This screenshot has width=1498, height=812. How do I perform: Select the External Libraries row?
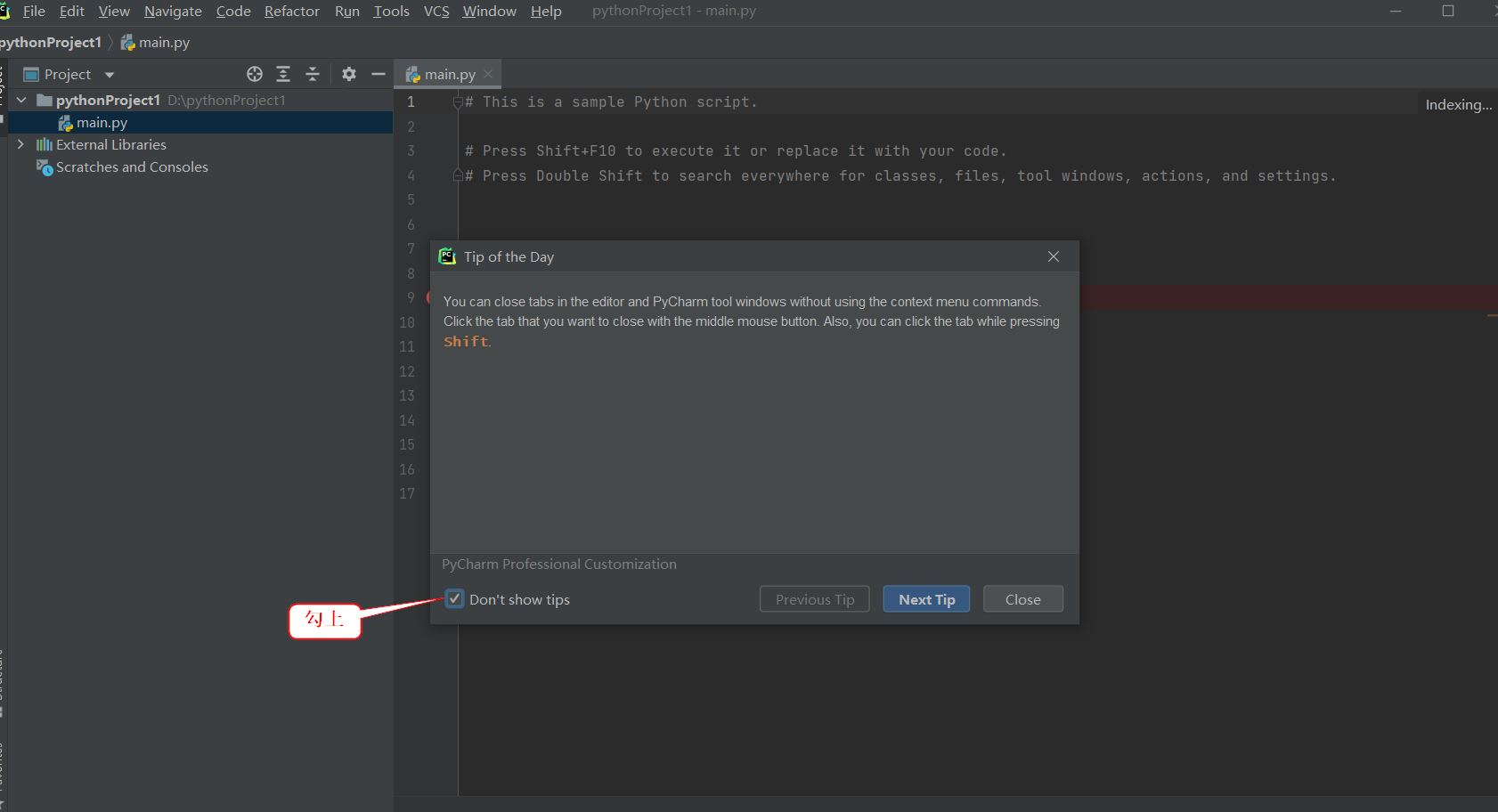pyautogui.click(x=200, y=144)
